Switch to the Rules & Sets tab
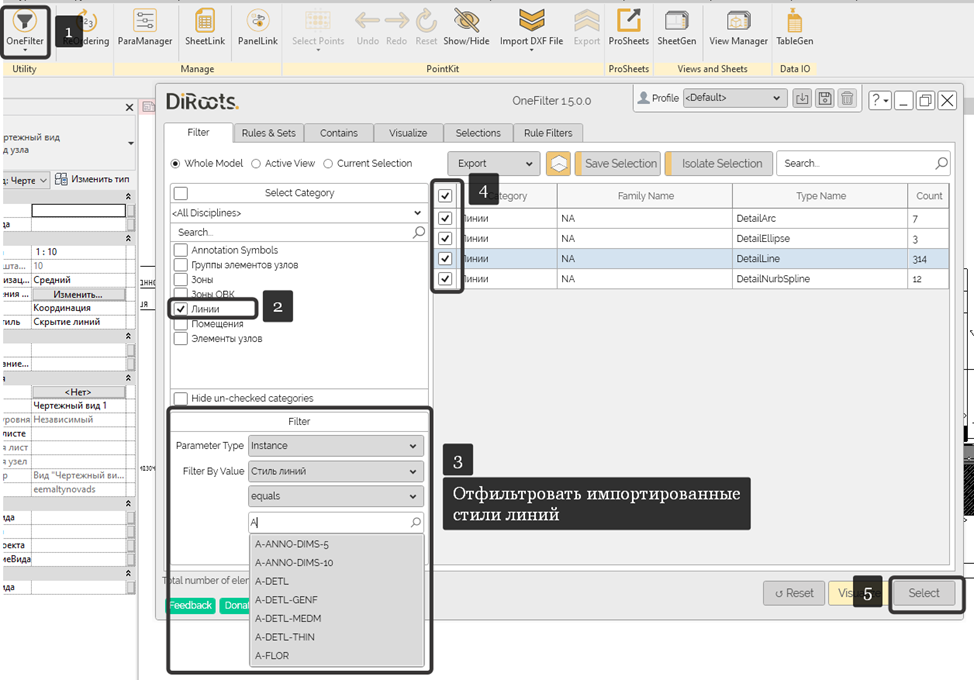 point(268,133)
